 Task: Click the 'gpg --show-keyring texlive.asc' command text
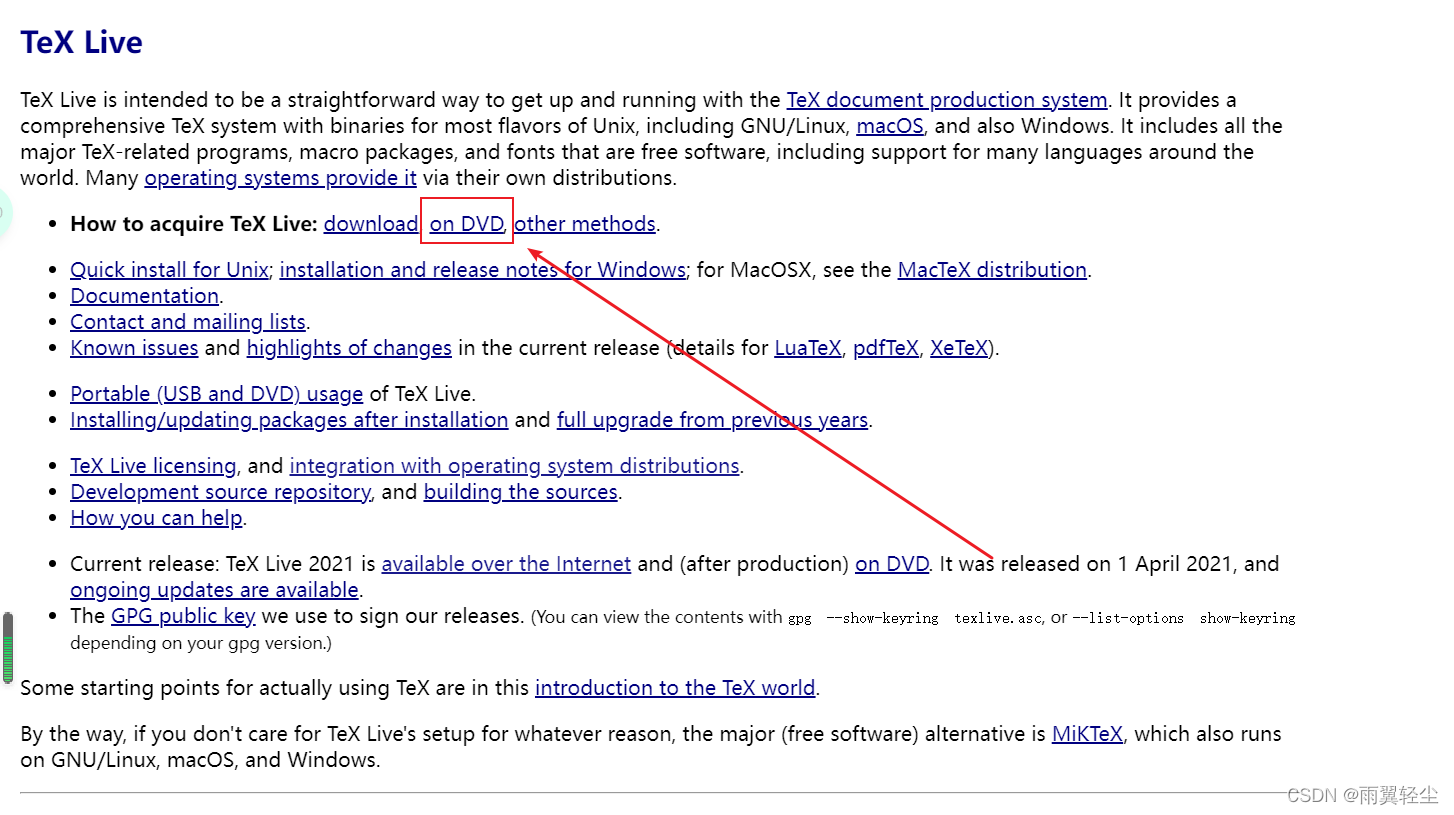click(x=915, y=618)
